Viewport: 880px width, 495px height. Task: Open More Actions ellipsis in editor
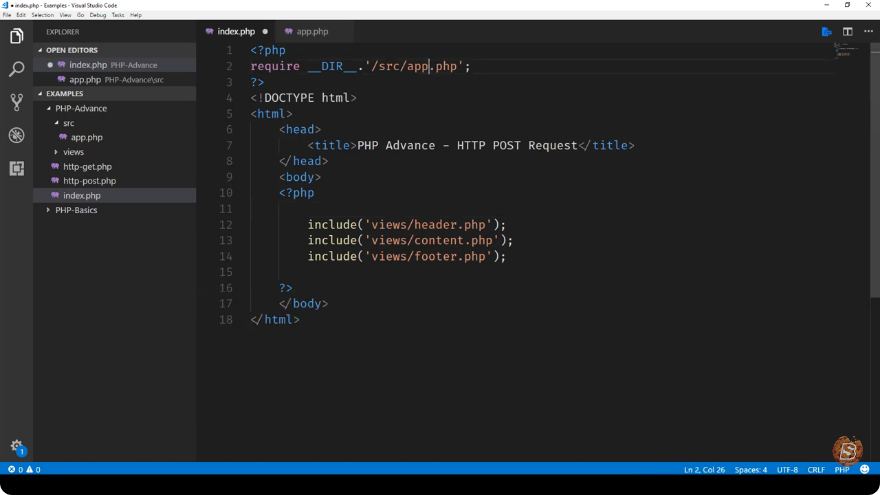click(868, 31)
